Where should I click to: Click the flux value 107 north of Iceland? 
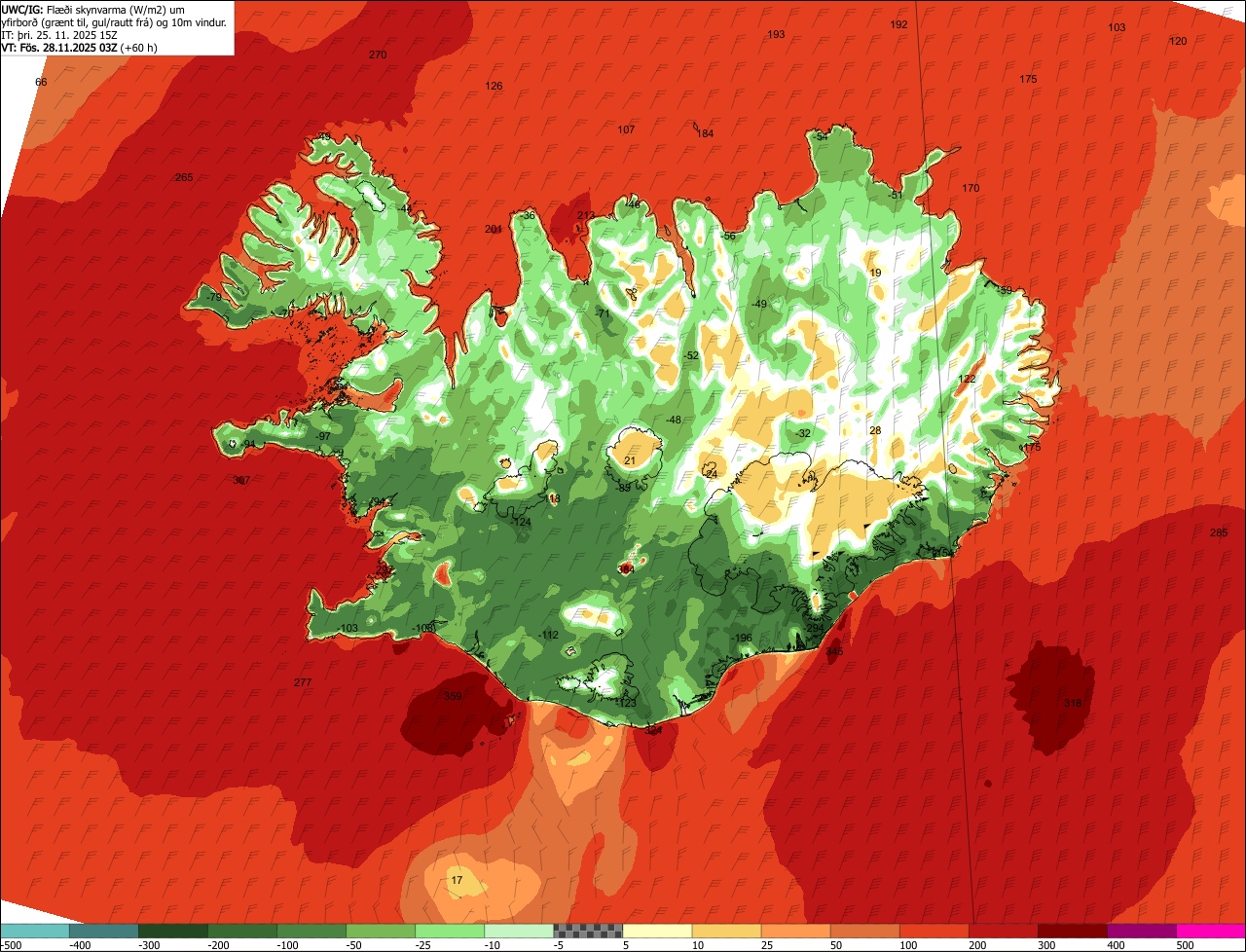coord(626,129)
